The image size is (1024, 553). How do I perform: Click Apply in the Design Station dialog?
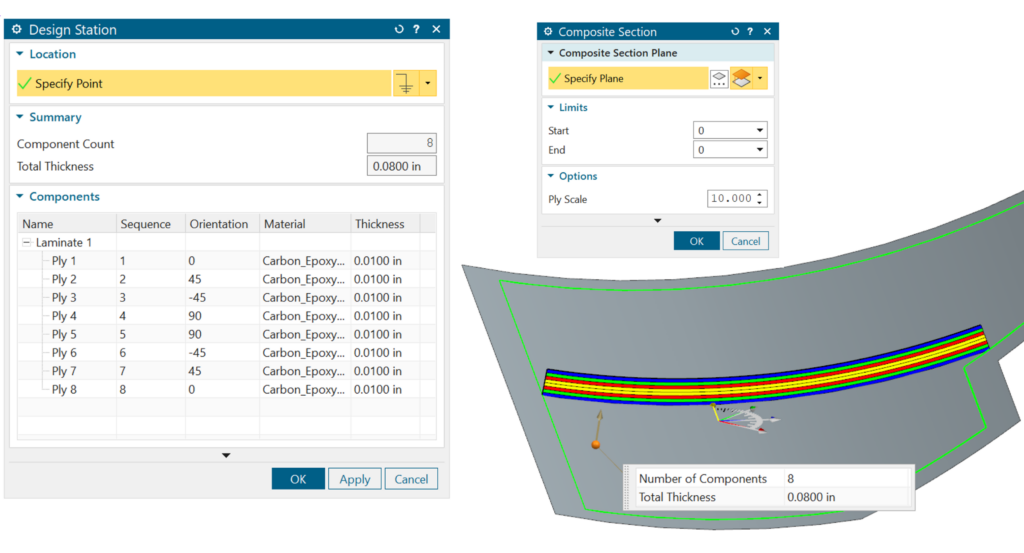[354, 479]
